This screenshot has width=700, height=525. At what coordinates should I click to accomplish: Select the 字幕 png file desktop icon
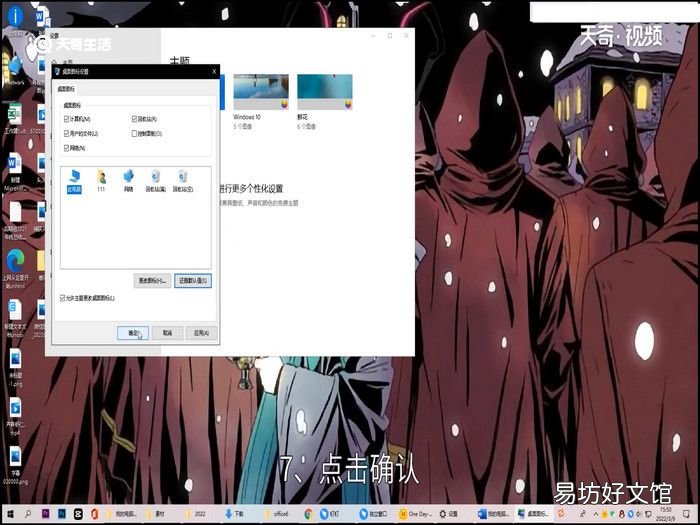point(15,464)
